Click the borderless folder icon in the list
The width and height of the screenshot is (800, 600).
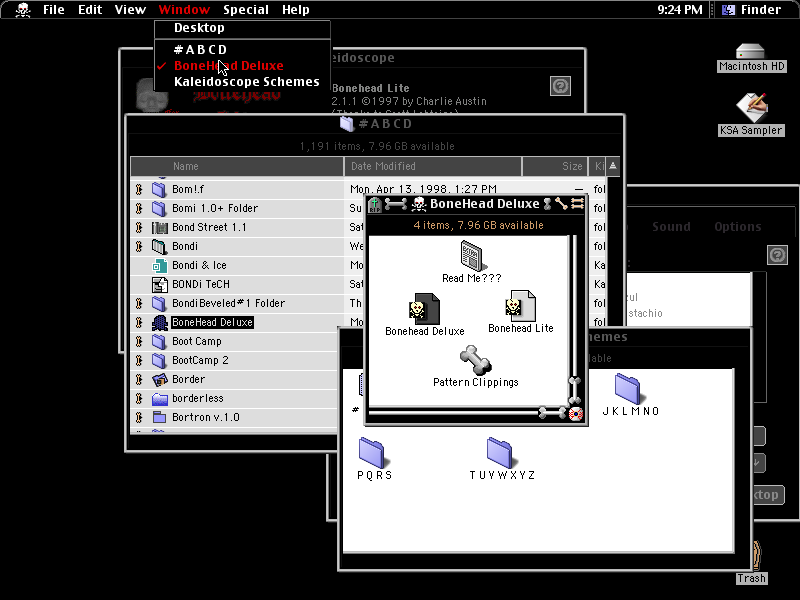tap(160, 398)
